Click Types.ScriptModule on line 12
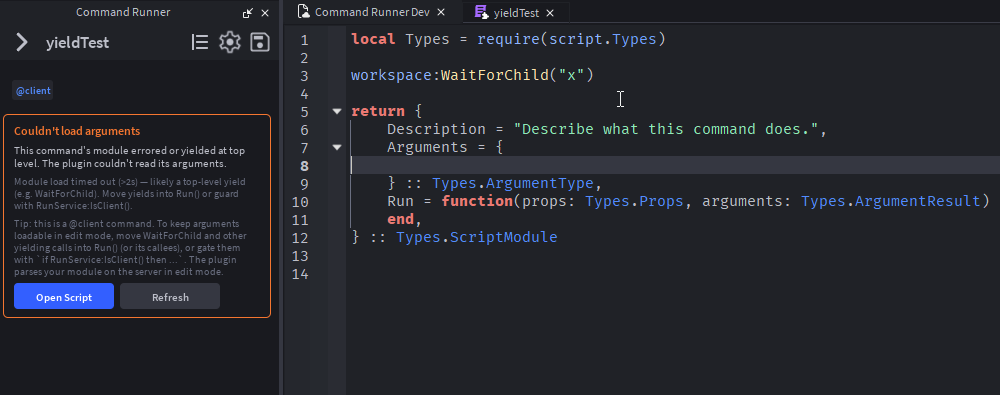 [x=476, y=237]
